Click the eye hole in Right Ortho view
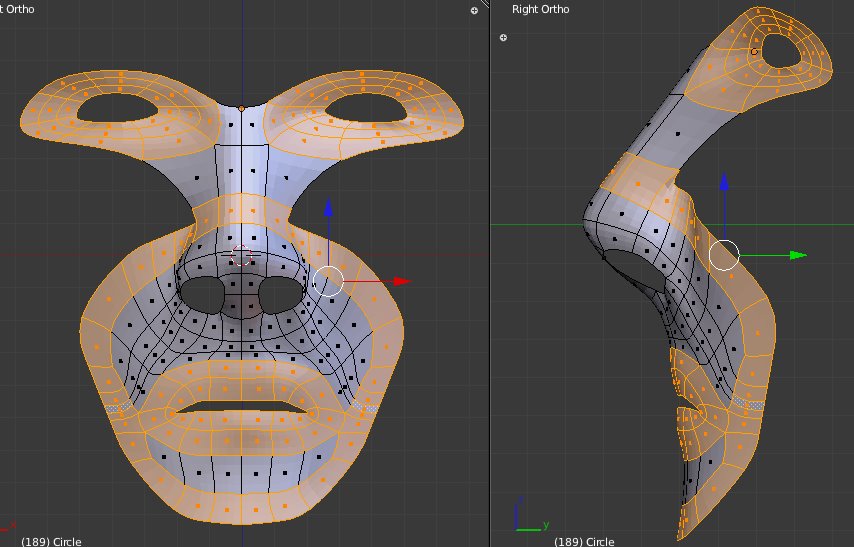Viewport: 854px width, 547px height. [x=779, y=50]
